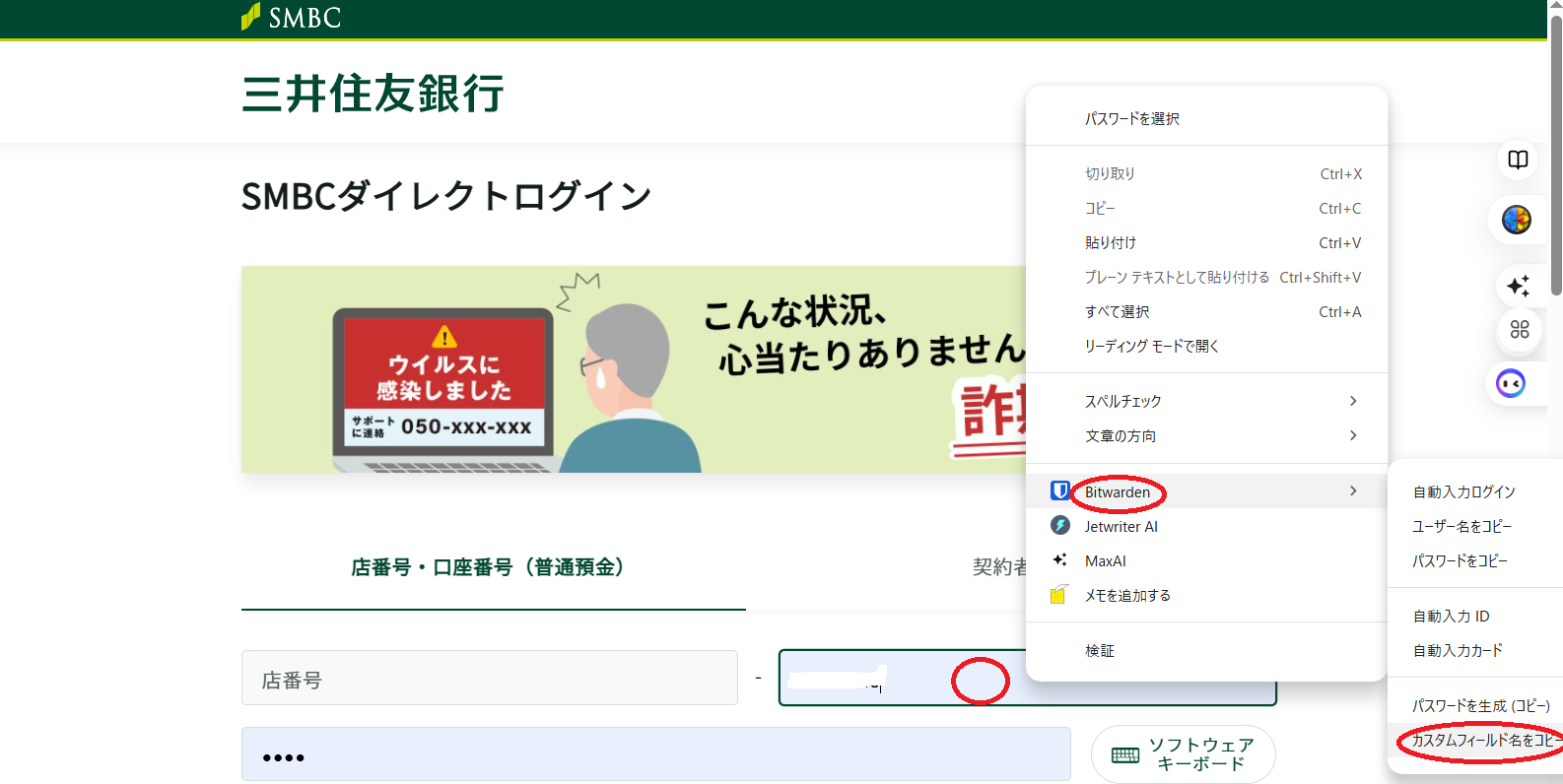Click the Jetwriter AI lightning icon
Image resolution: width=1563 pixels, height=784 pixels.
[1059, 526]
